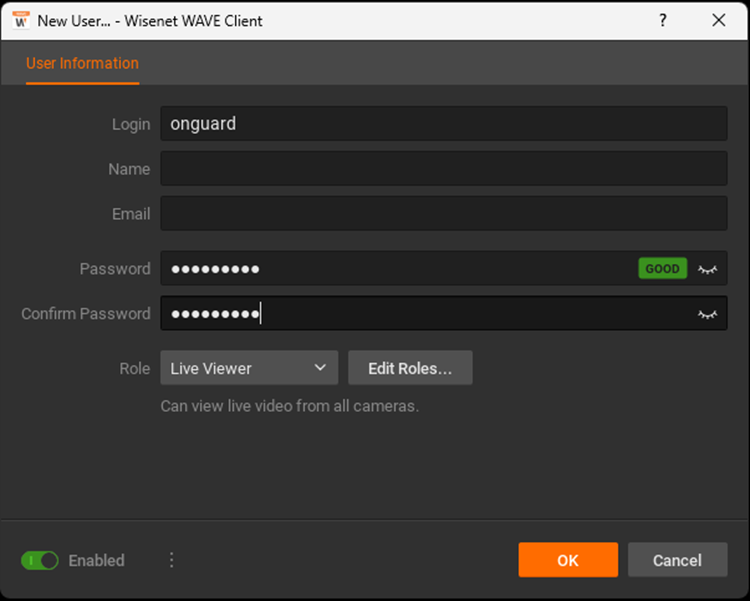
Task: Click the Wisenet WAVE app icon in title bar
Action: click(21, 21)
